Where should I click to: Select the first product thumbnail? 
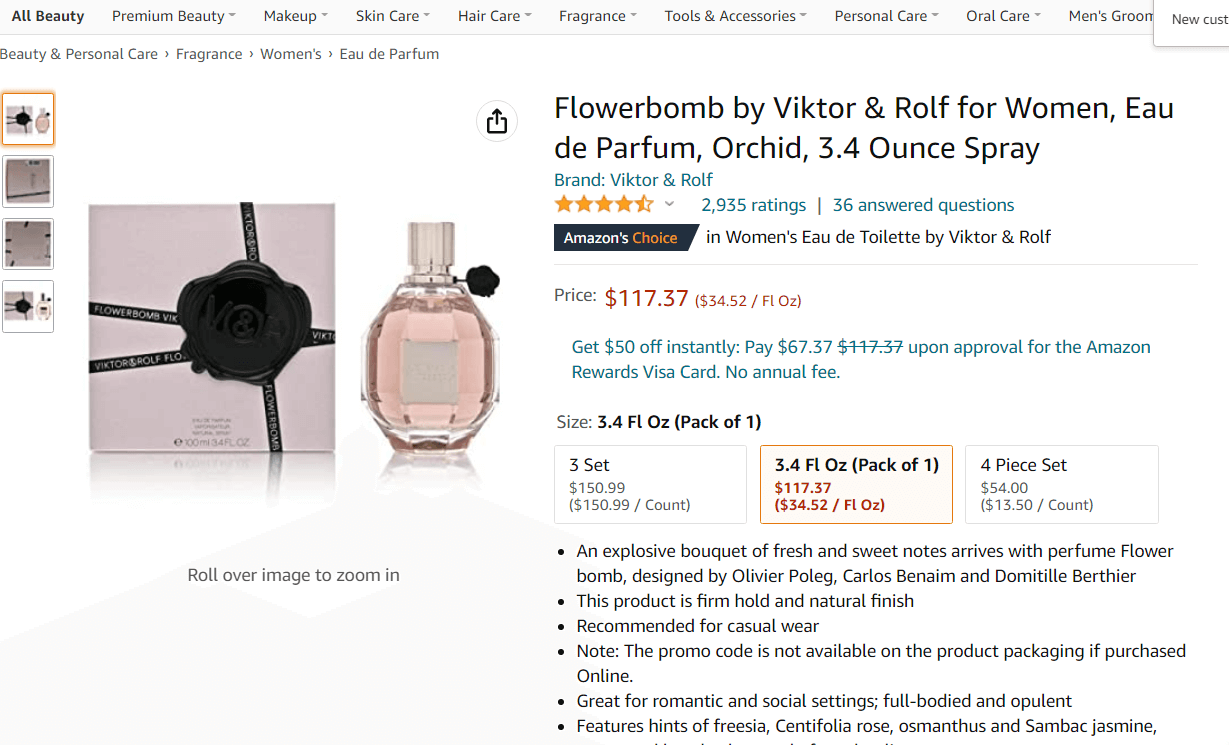tap(28, 119)
